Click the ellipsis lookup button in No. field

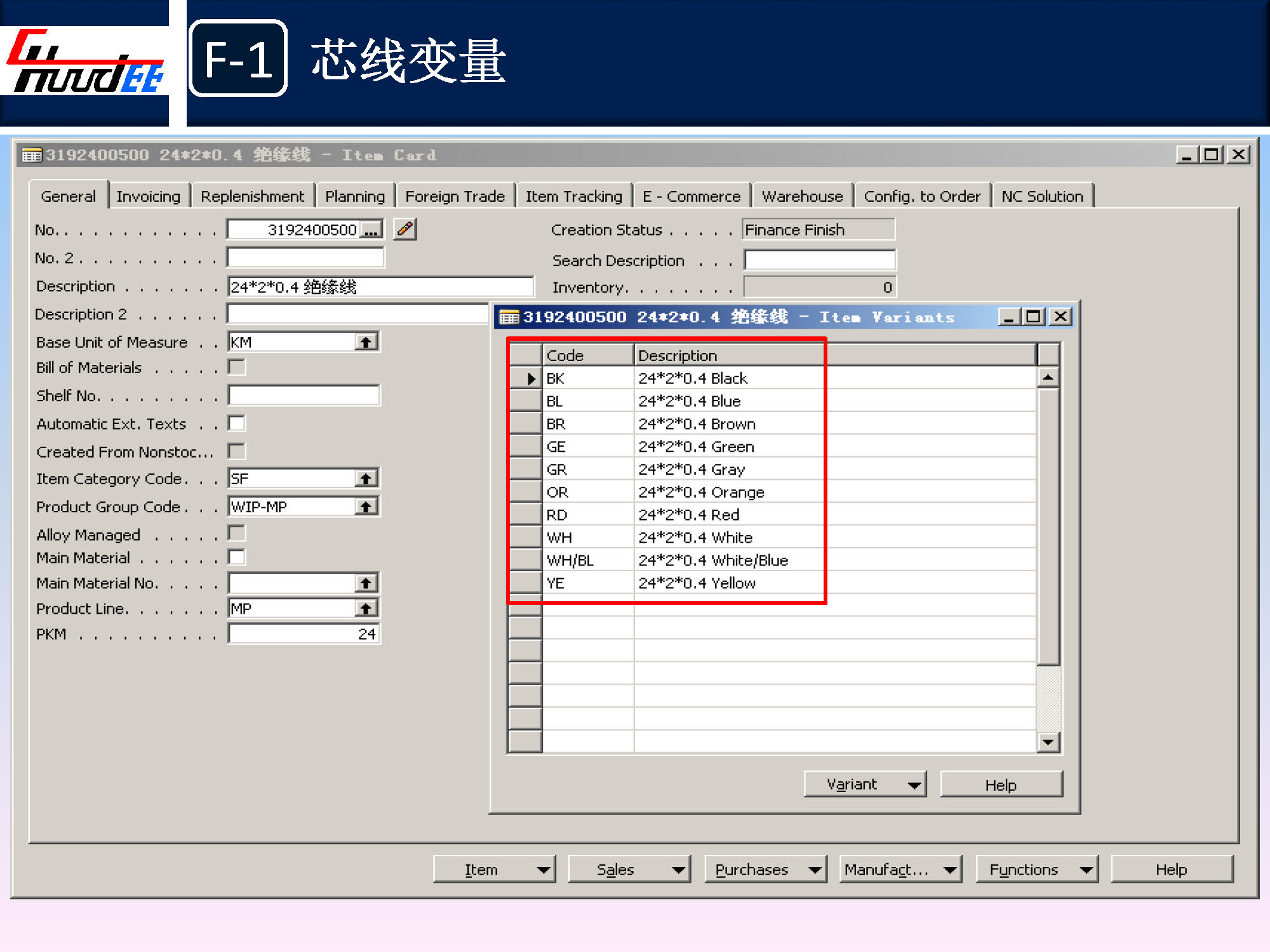coord(371,230)
